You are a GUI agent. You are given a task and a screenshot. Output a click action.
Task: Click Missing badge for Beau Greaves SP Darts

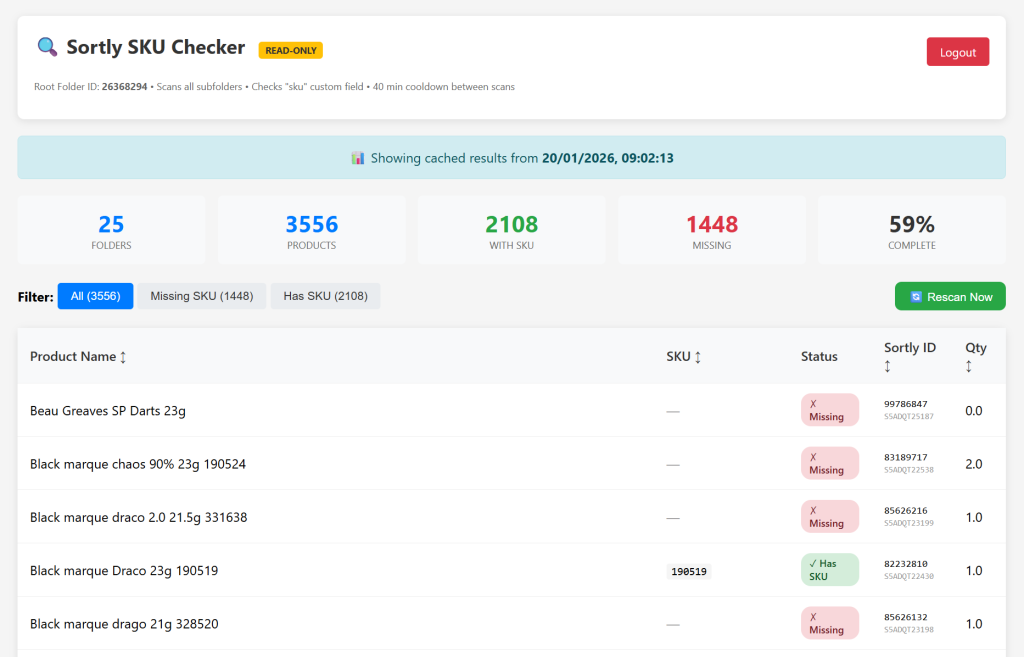829,410
